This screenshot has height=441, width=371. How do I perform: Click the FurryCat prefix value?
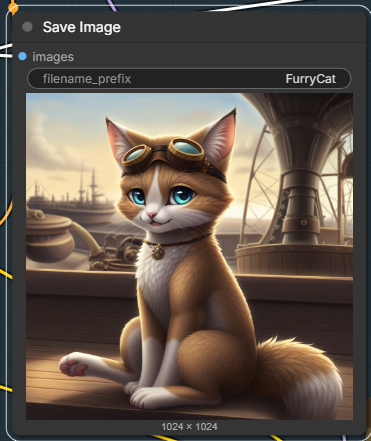[x=310, y=79]
